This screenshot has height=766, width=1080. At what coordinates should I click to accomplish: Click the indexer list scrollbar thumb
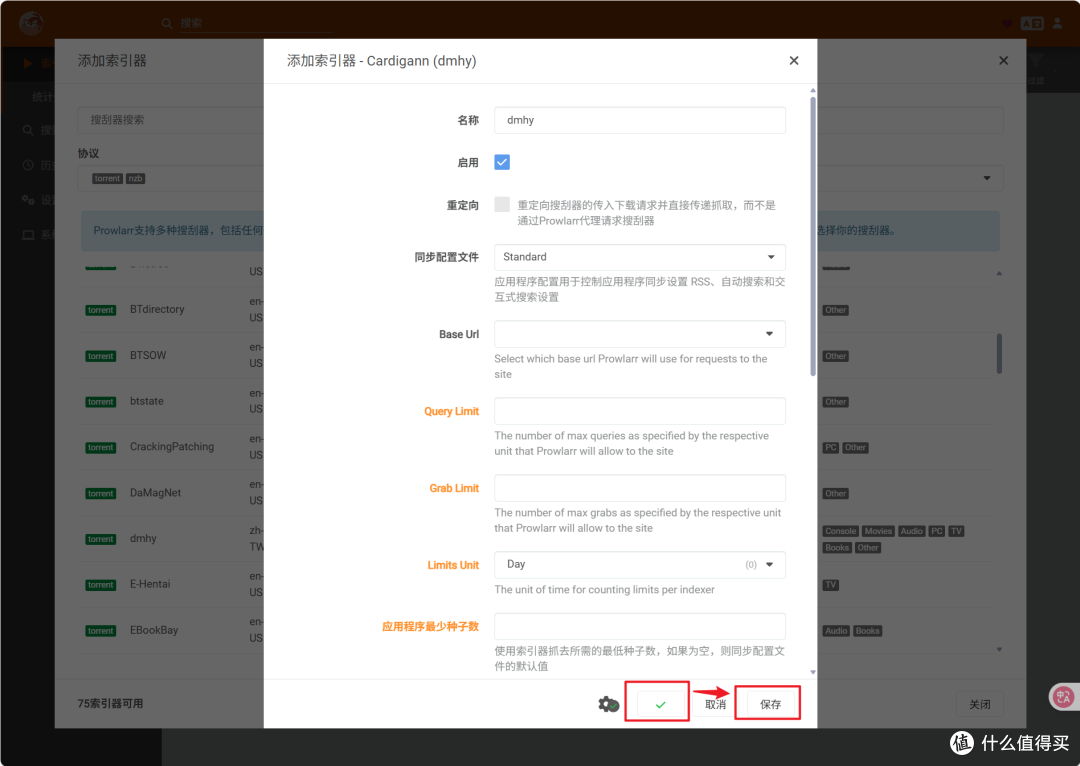click(x=999, y=353)
